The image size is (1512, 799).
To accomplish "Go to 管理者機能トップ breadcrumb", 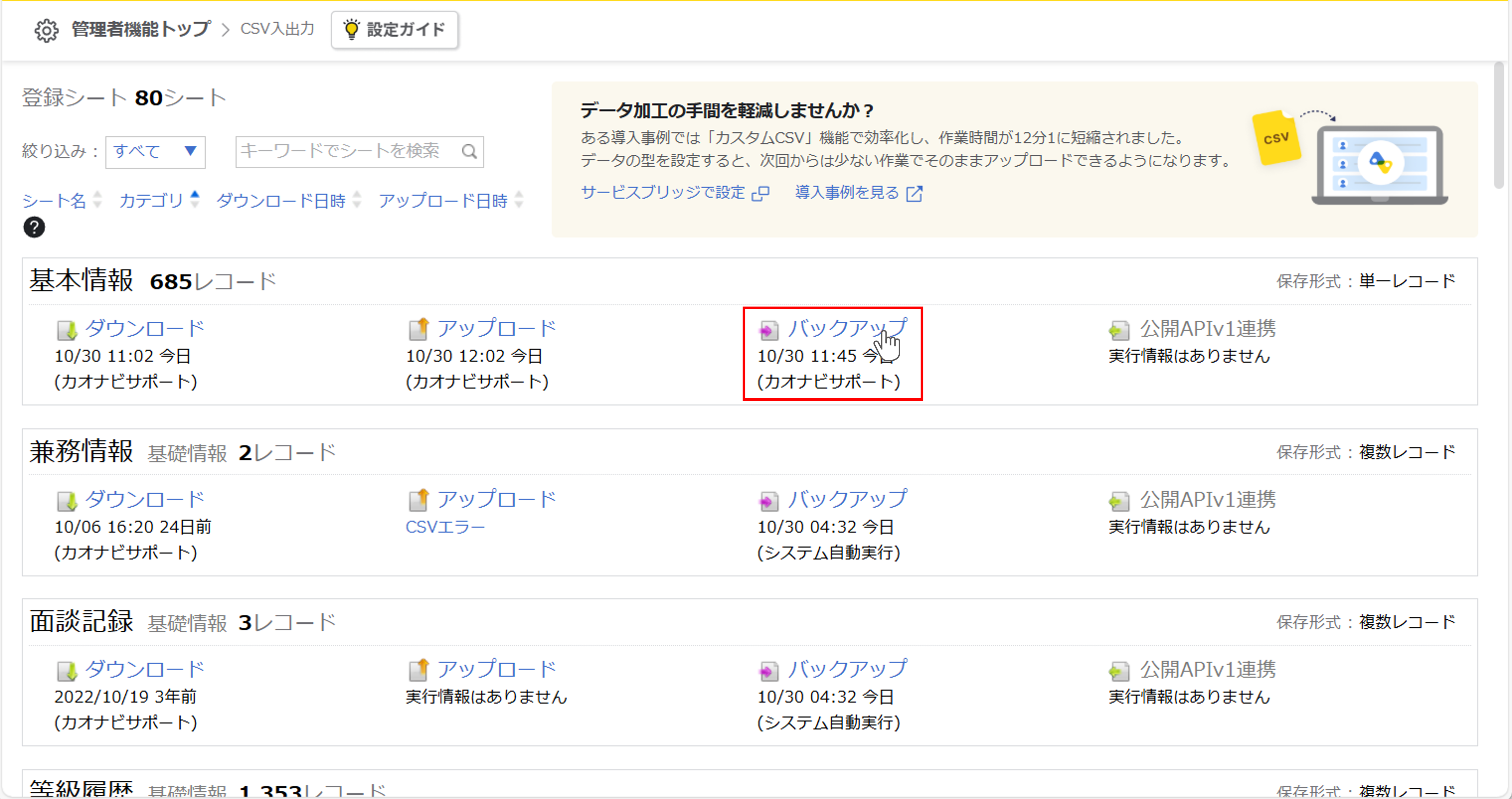I will coord(141,29).
